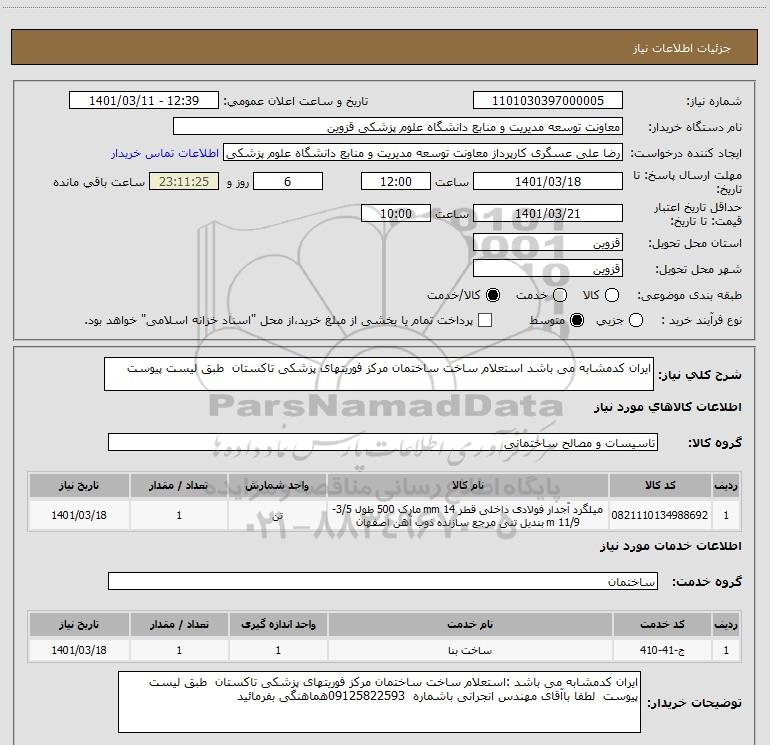Select the کالا radio button
This screenshot has height=745, width=770.
pyautogui.click(x=612, y=295)
